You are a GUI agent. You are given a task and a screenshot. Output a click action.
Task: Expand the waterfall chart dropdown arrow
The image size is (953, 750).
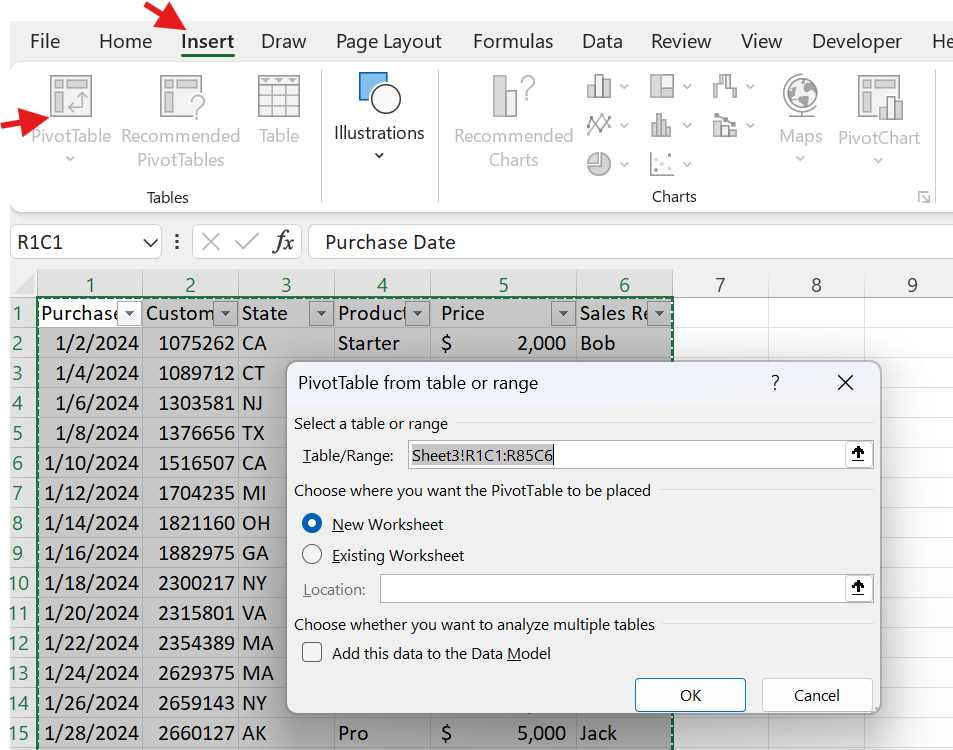tap(750, 86)
